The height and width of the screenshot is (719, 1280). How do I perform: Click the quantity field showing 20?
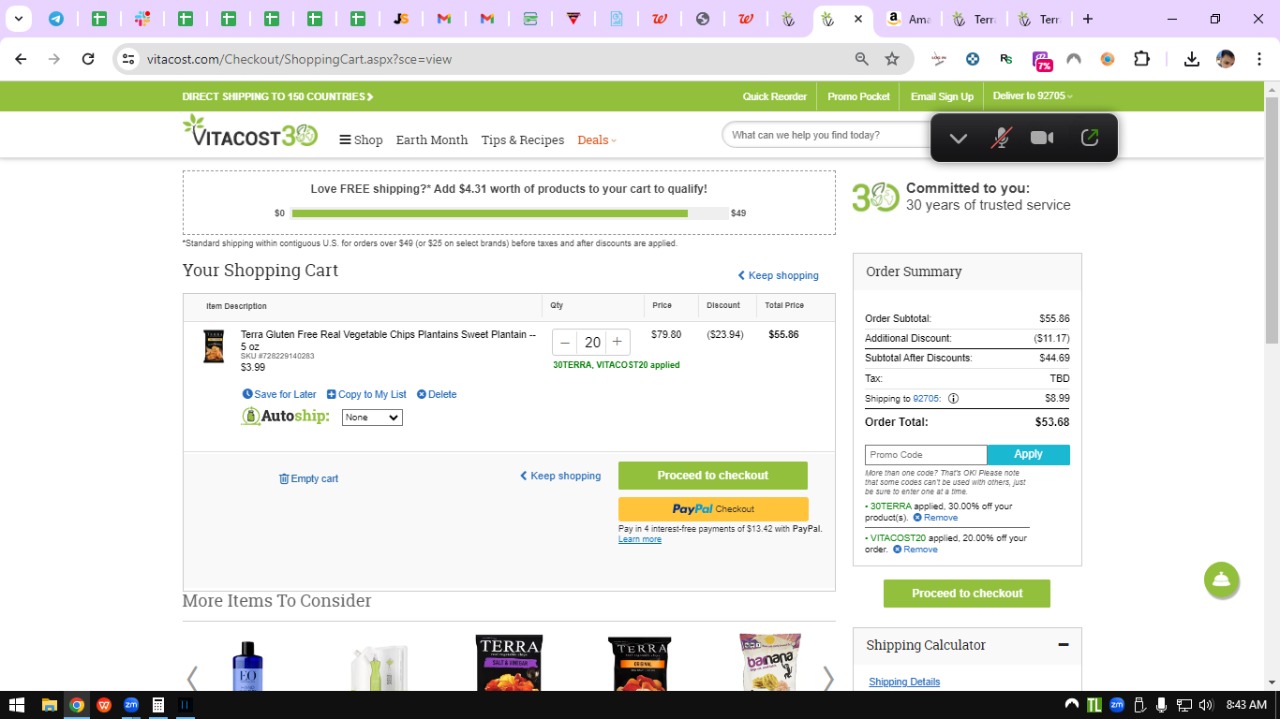[592, 342]
